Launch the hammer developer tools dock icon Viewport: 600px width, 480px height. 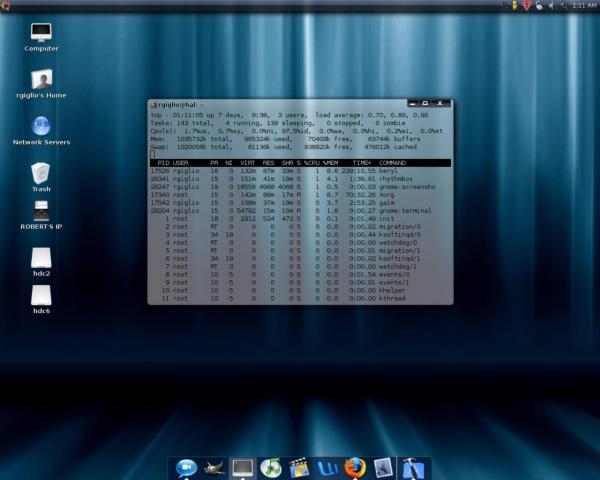(x=412, y=468)
